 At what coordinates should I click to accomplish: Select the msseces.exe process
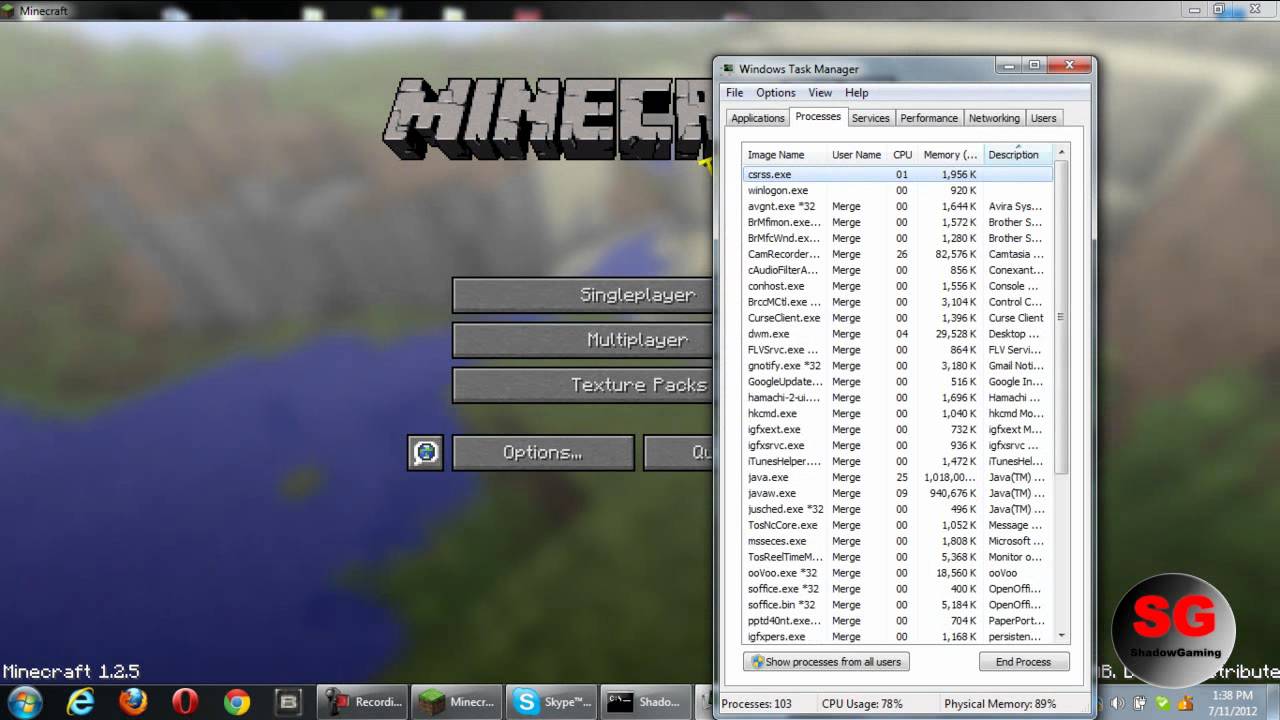[x=898, y=541]
